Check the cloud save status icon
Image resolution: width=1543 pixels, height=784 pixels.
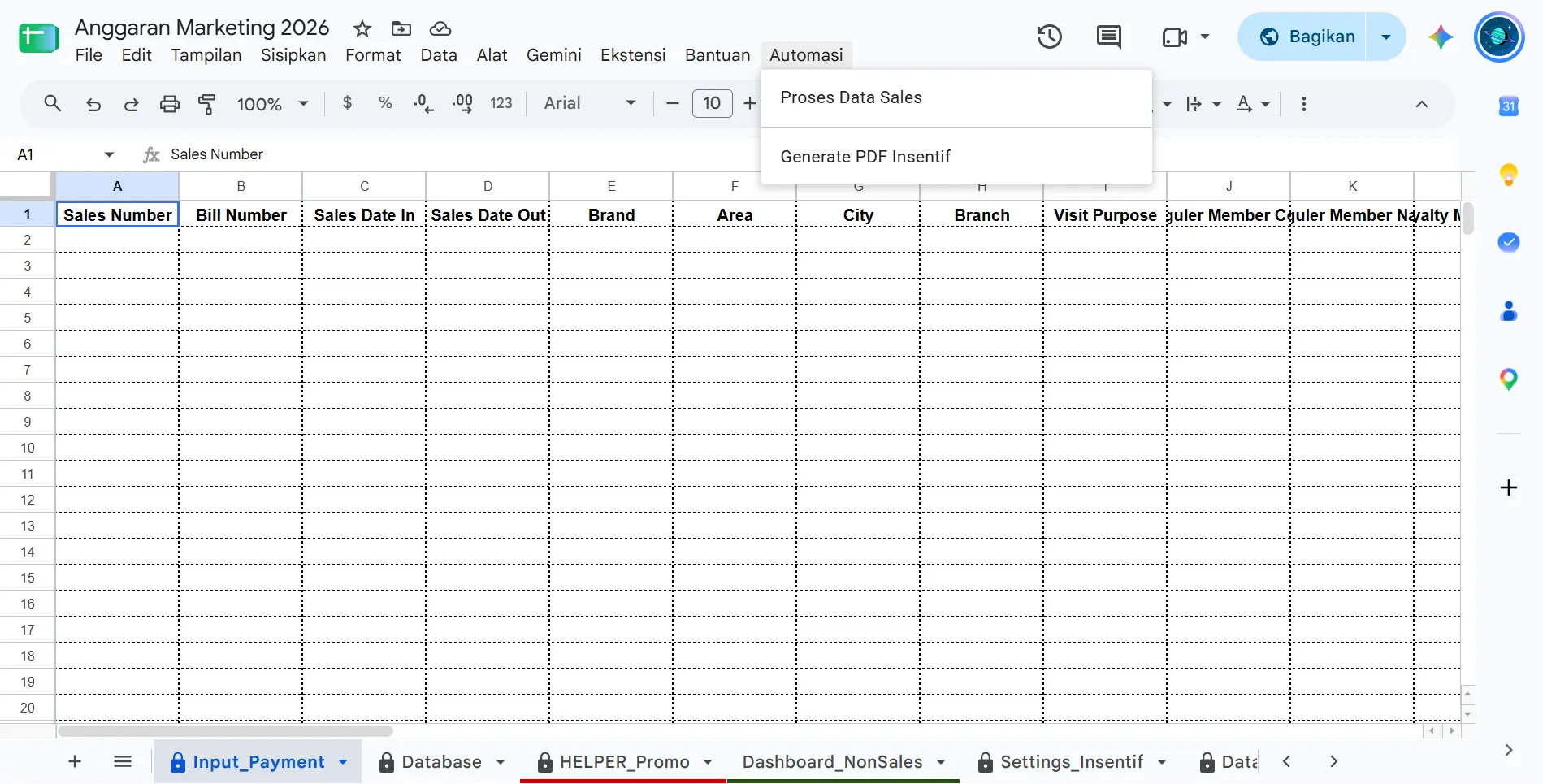[440, 29]
